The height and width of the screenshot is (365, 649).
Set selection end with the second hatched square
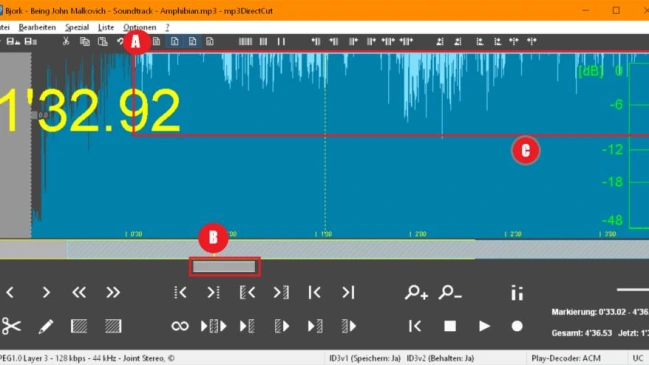click(x=113, y=326)
